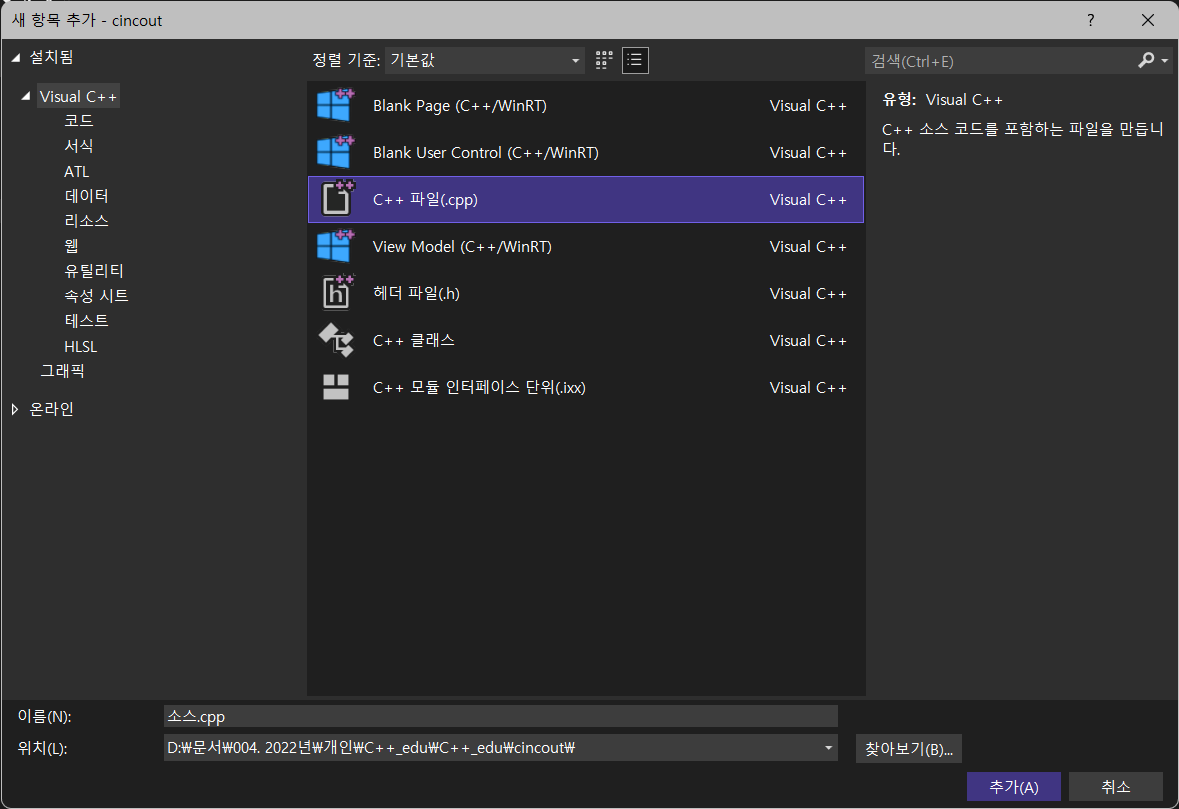
Task: Click the Blank Page (C++/WinRT) template icon
Action: click(x=335, y=105)
